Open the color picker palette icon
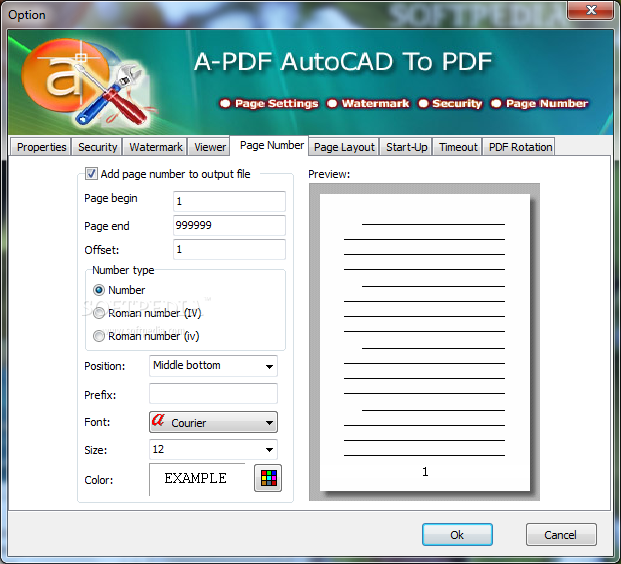Image resolution: width=621 pixels, height=564 pixels. (268, 478)
